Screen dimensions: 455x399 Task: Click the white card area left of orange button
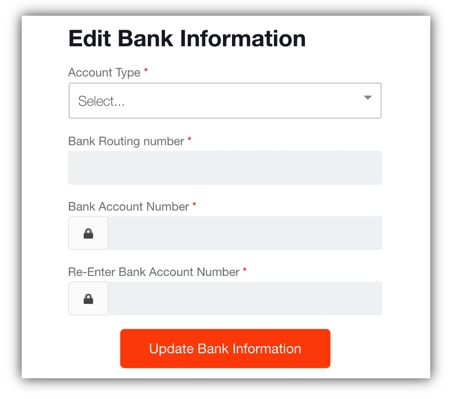click(71, 349)
